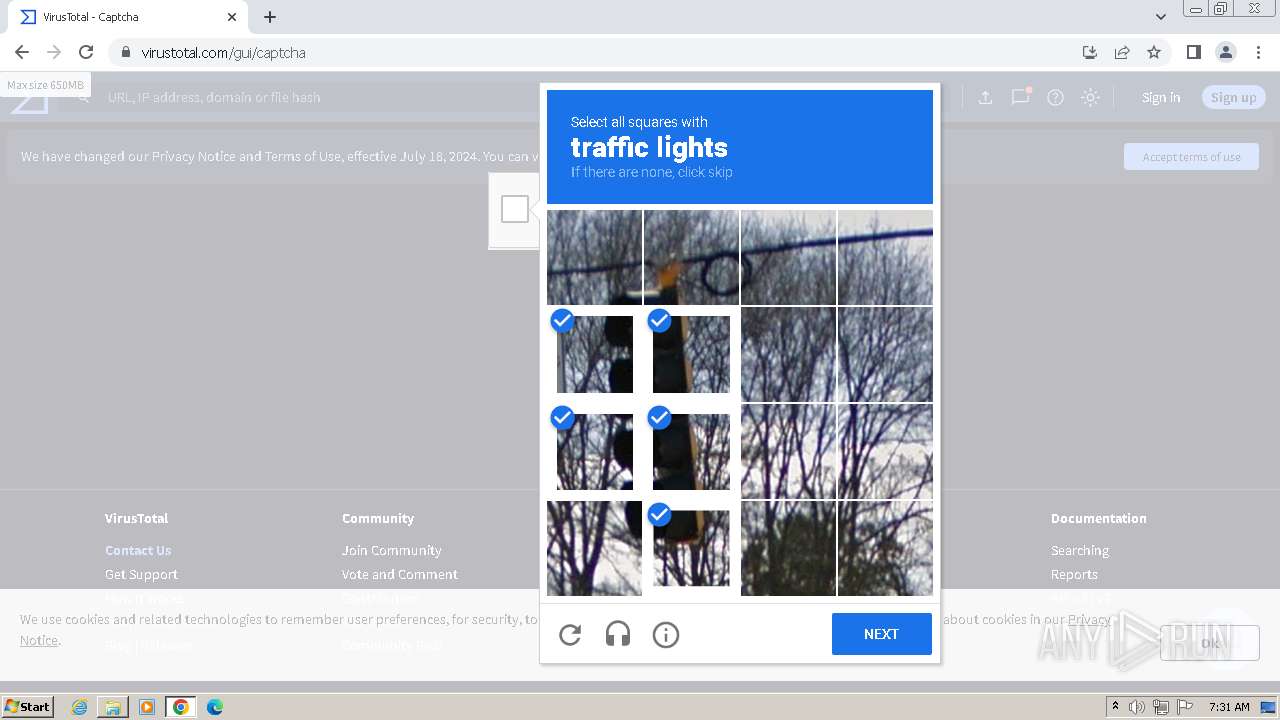Select the VirusTotal - Captcha tab
This screenshot has width=1280, height=720.
point(128,17)
